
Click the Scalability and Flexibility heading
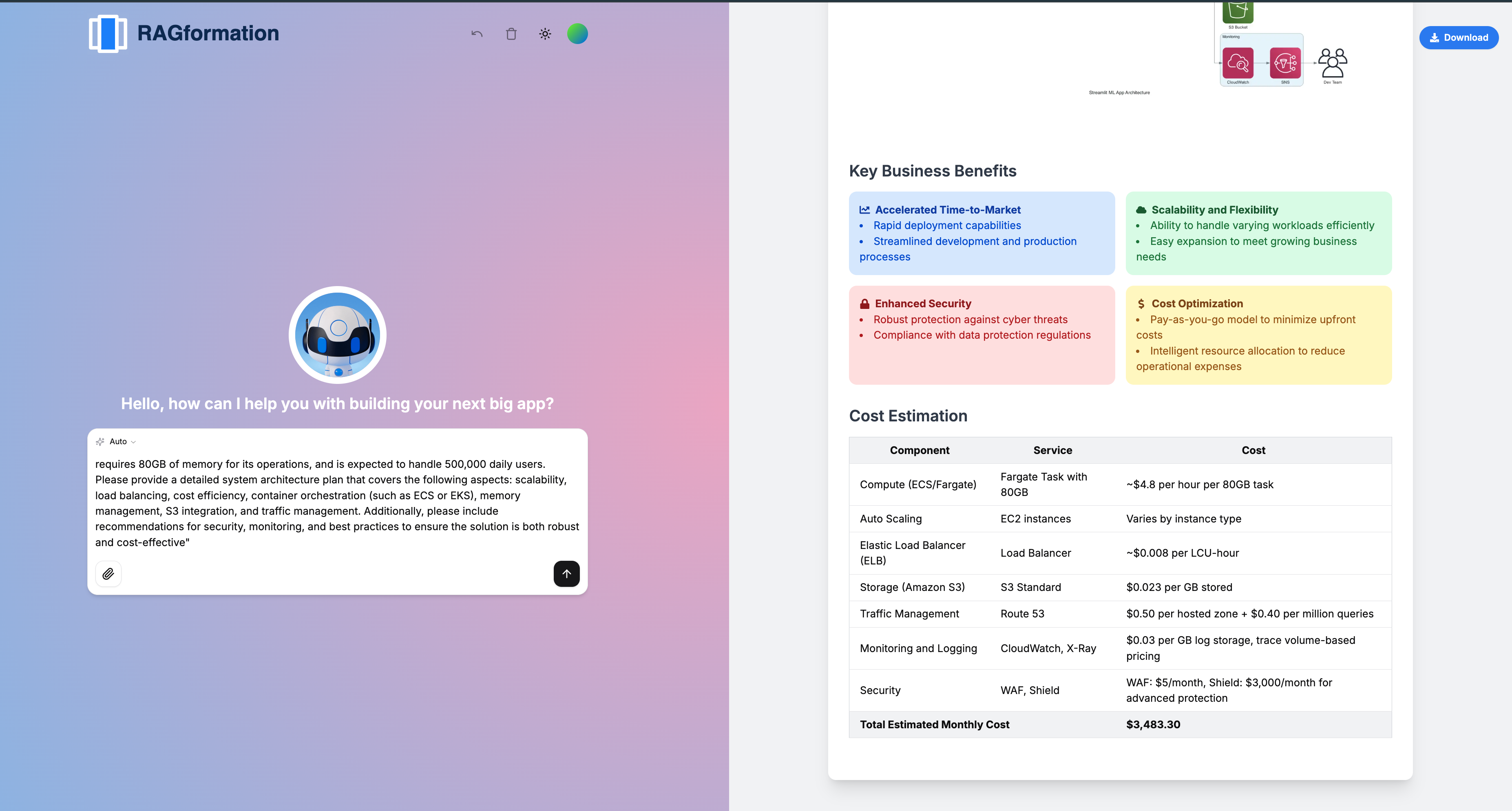[1214, 209]
